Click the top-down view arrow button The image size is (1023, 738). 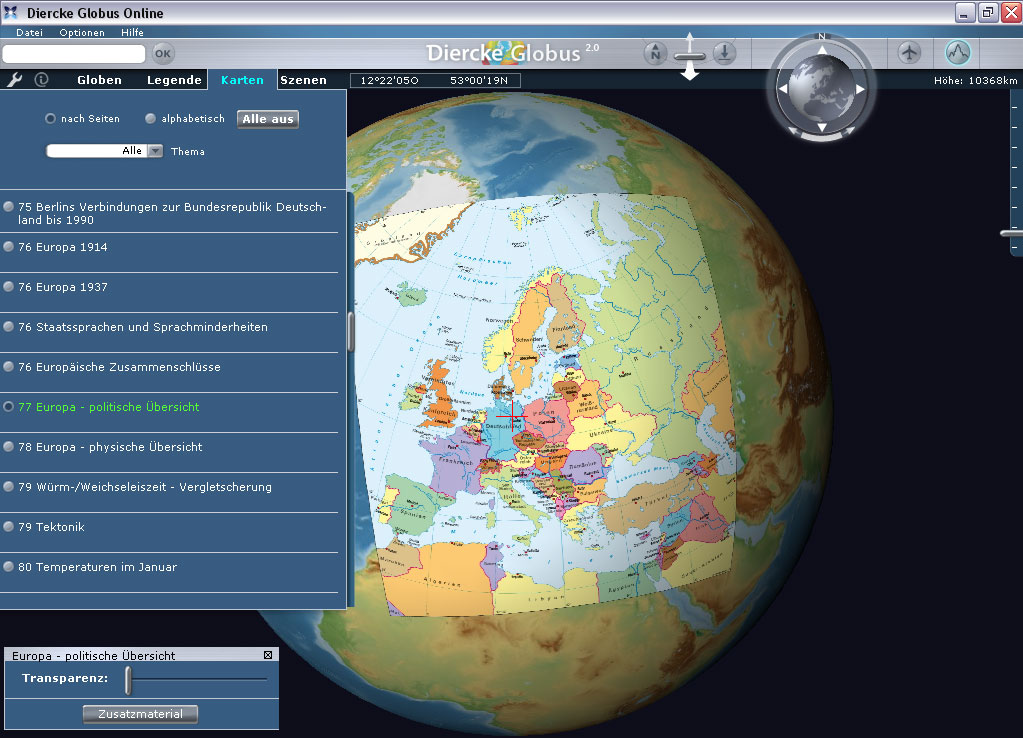click(x=724, y=54)
